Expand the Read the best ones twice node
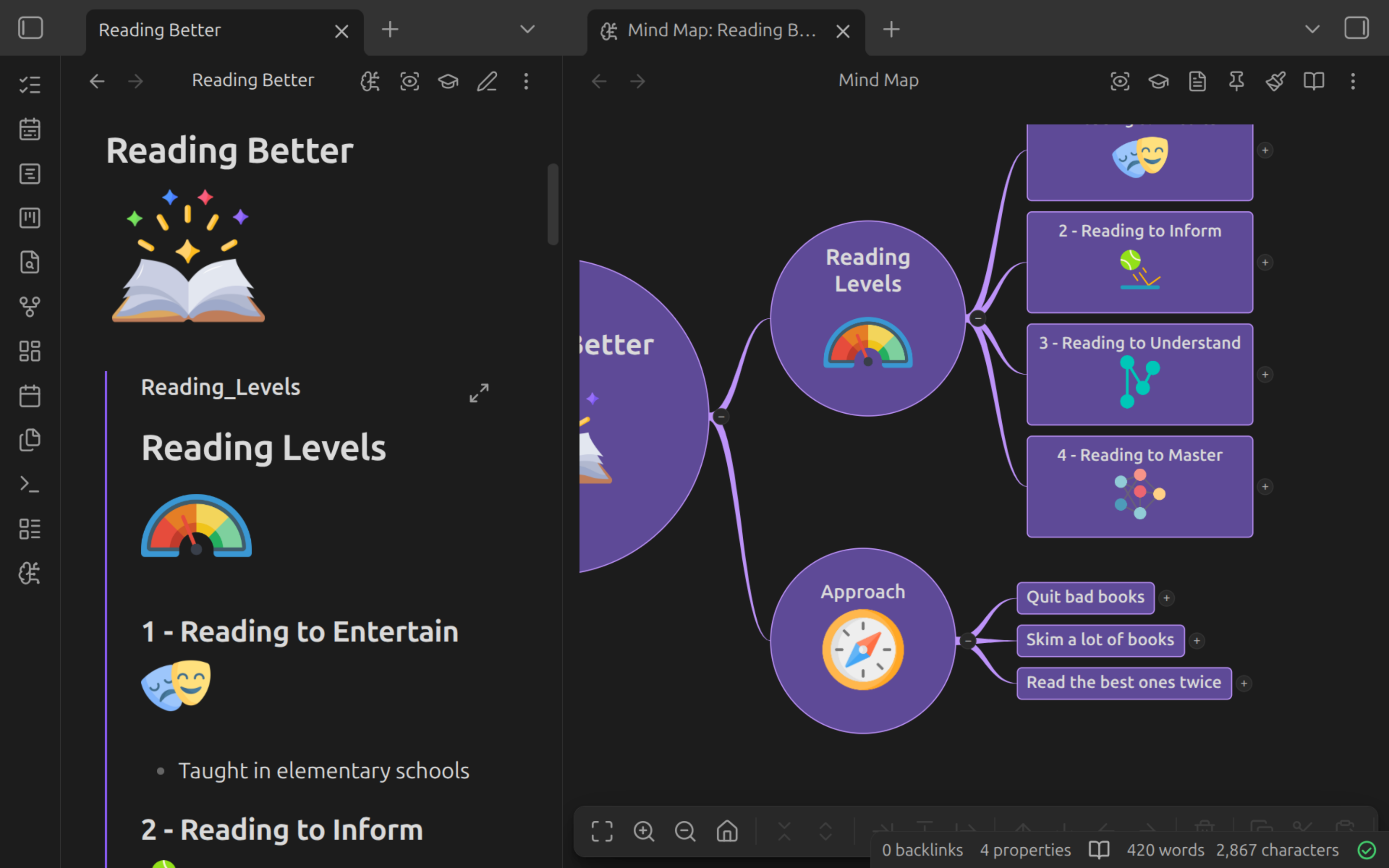Screen dimensions: 1389x868 coord(1244,683)
